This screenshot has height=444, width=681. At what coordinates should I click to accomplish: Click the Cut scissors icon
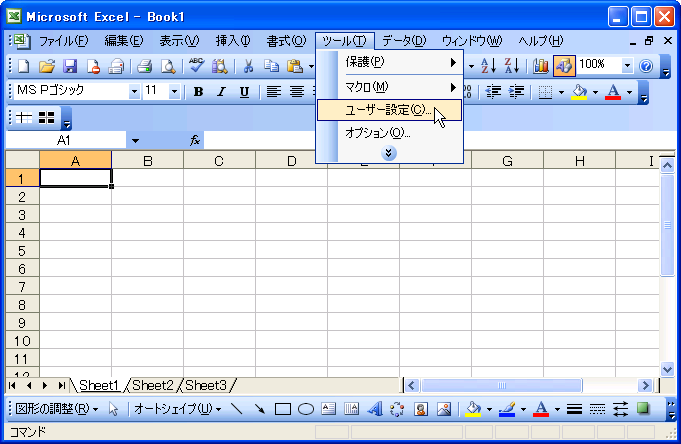[248, 66]
